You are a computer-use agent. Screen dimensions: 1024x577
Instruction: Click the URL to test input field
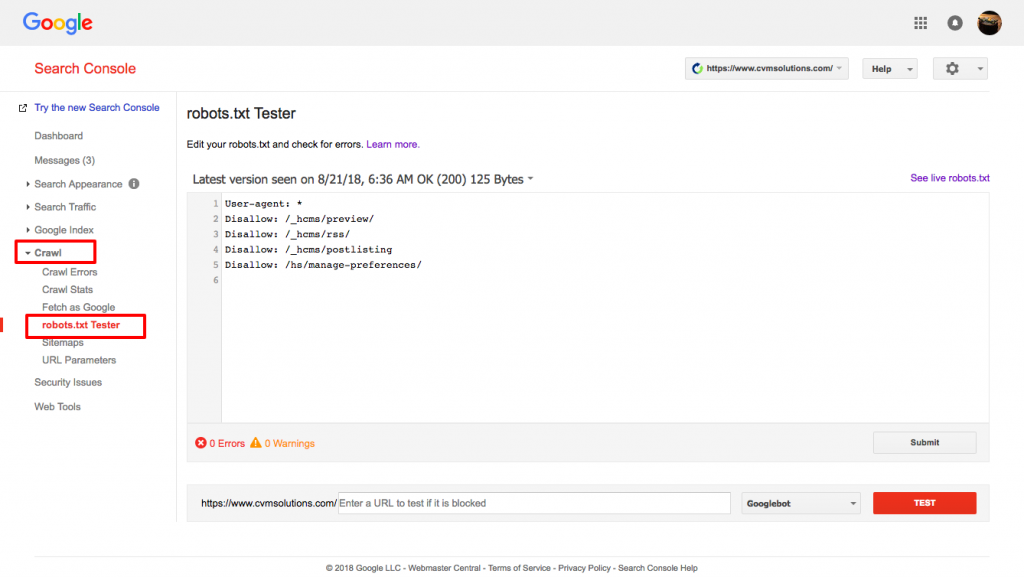point(534,503)
